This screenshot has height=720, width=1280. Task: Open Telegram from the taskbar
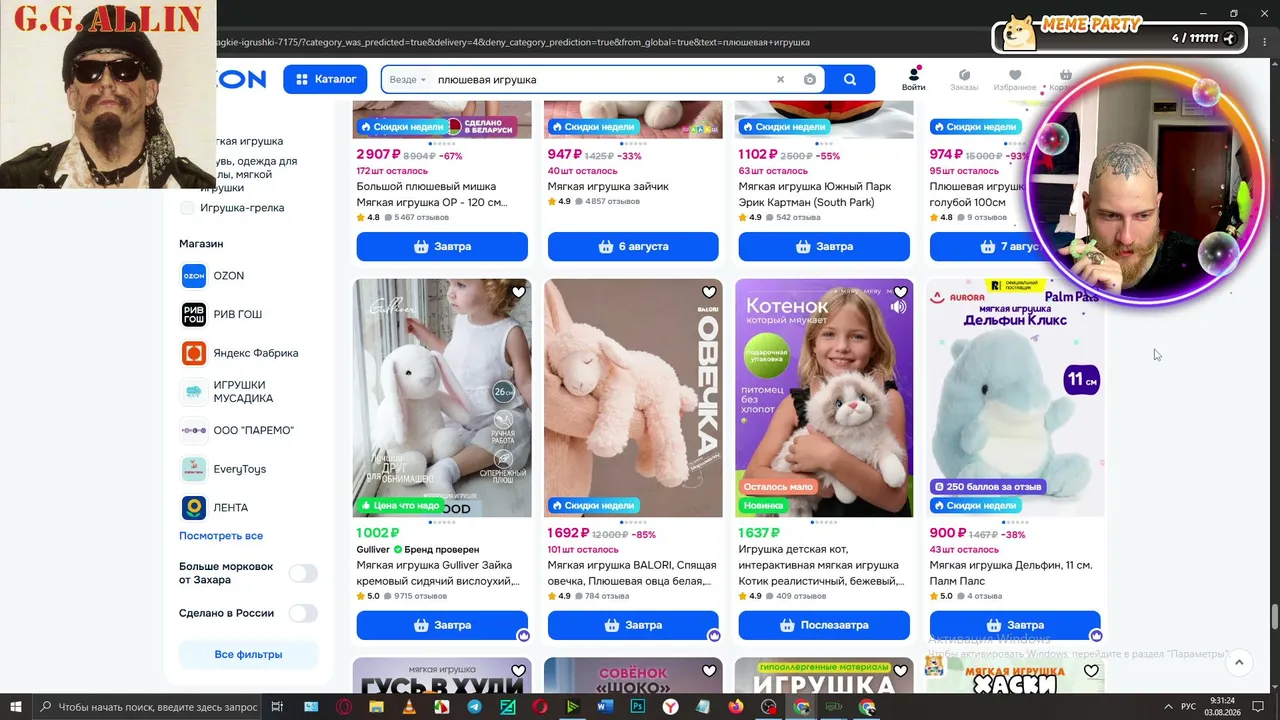pyautogui.click(x=475, y=707)
